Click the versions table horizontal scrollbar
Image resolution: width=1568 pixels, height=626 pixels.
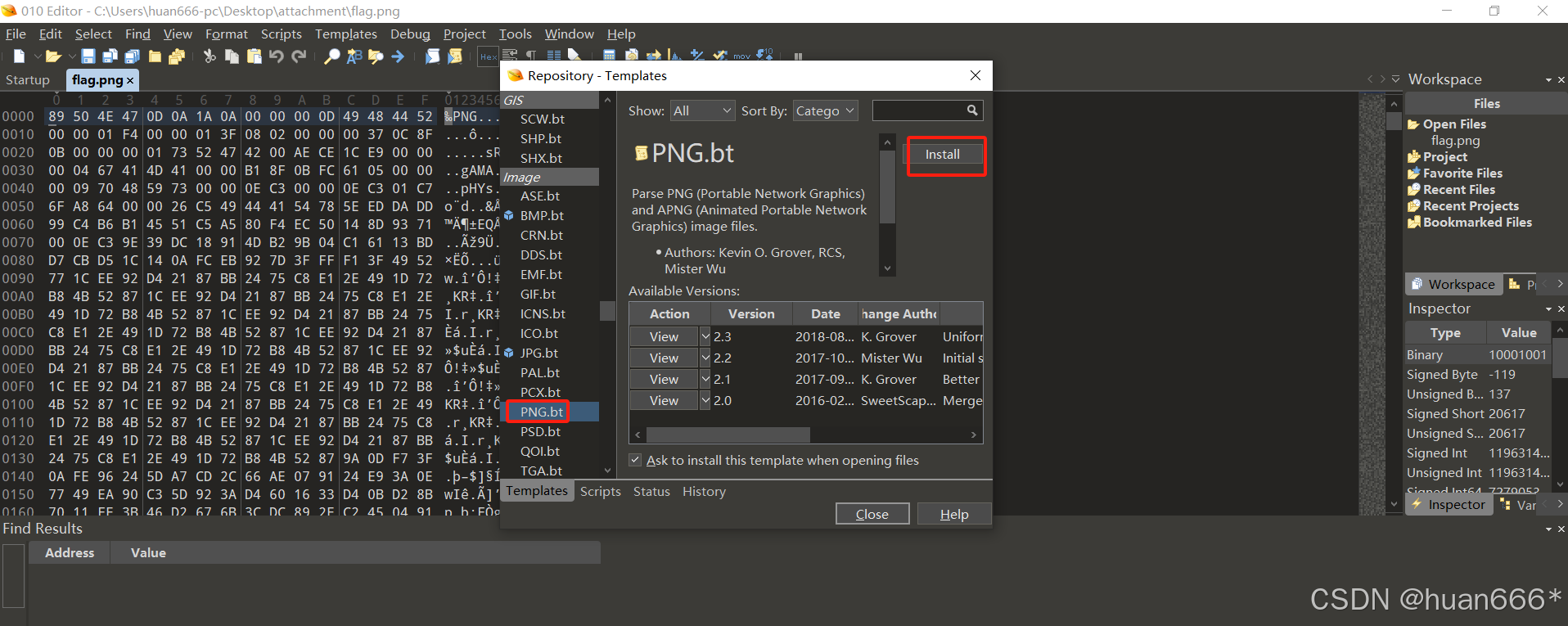pyautogui.click(x=728, y=435)
